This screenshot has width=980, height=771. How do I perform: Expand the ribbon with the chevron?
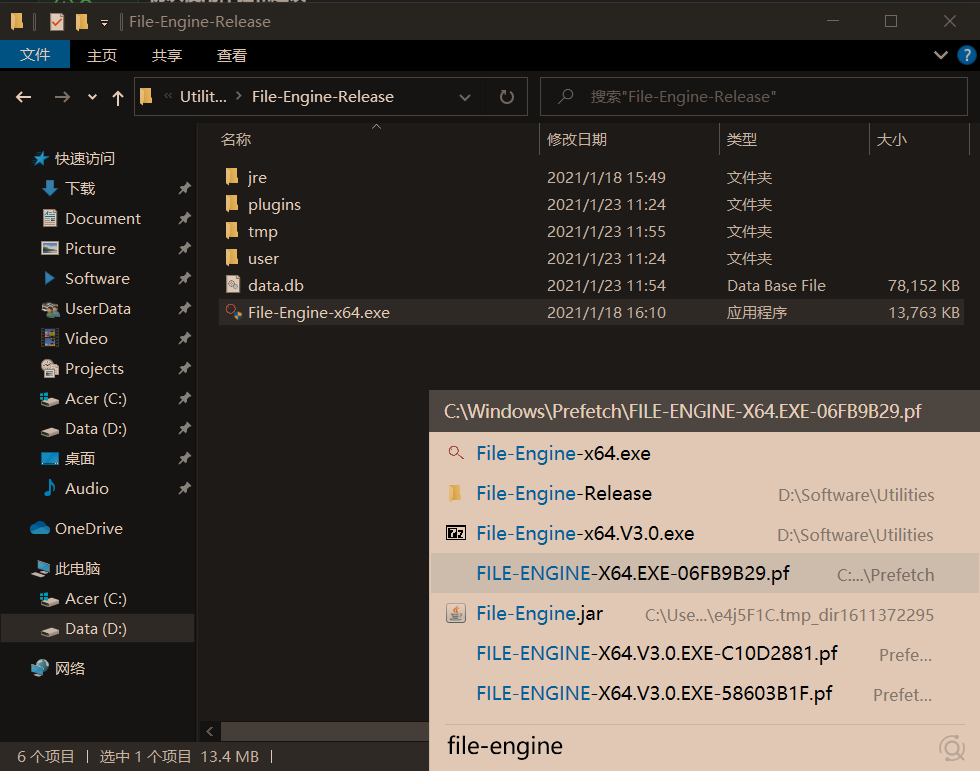tap(941, 55)
